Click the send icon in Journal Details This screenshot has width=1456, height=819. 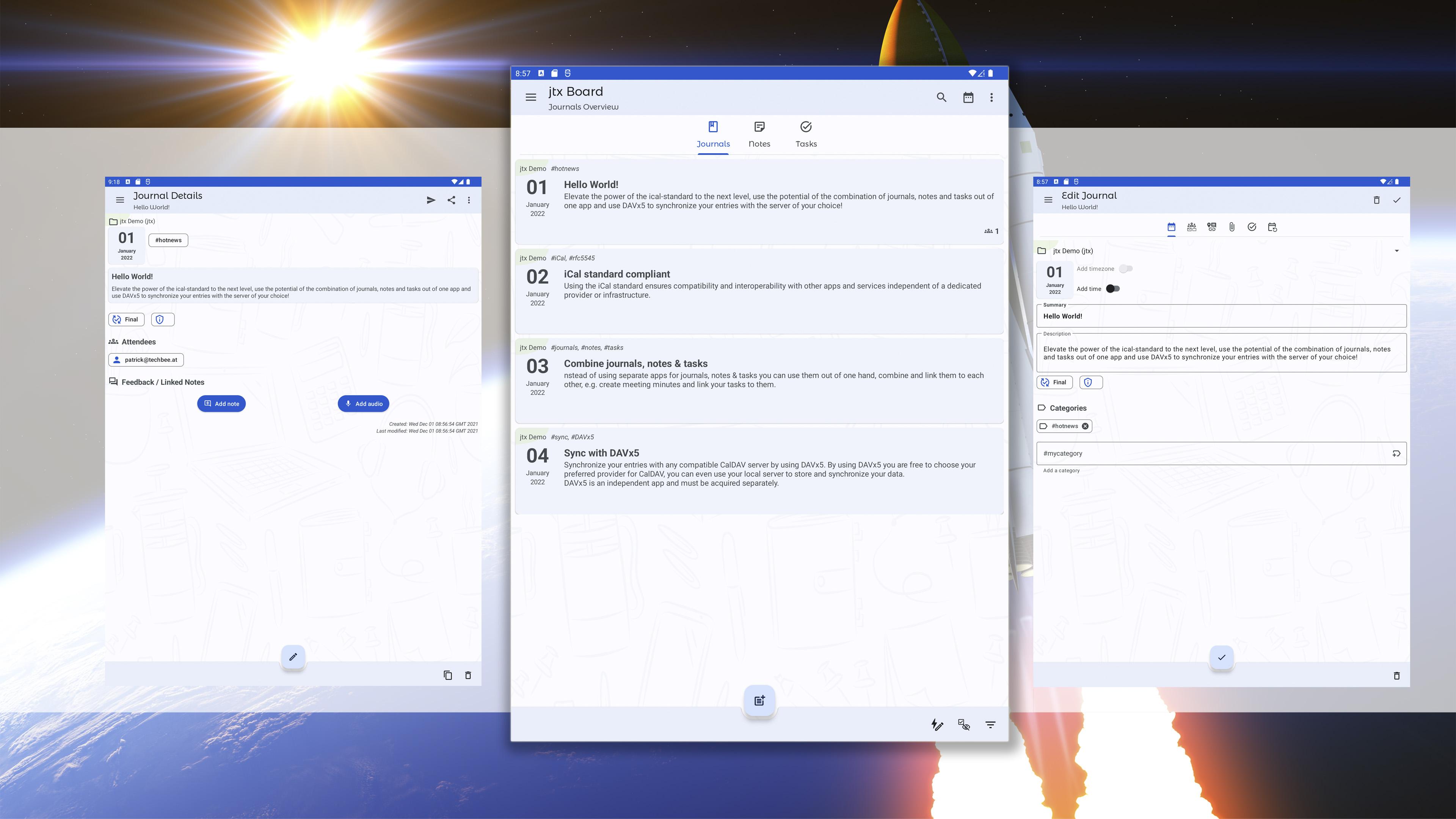(431, 200)
